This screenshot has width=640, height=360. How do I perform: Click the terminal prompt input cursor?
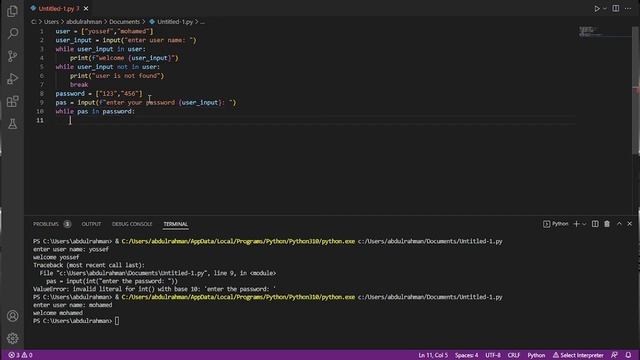(x=117, y=321)
